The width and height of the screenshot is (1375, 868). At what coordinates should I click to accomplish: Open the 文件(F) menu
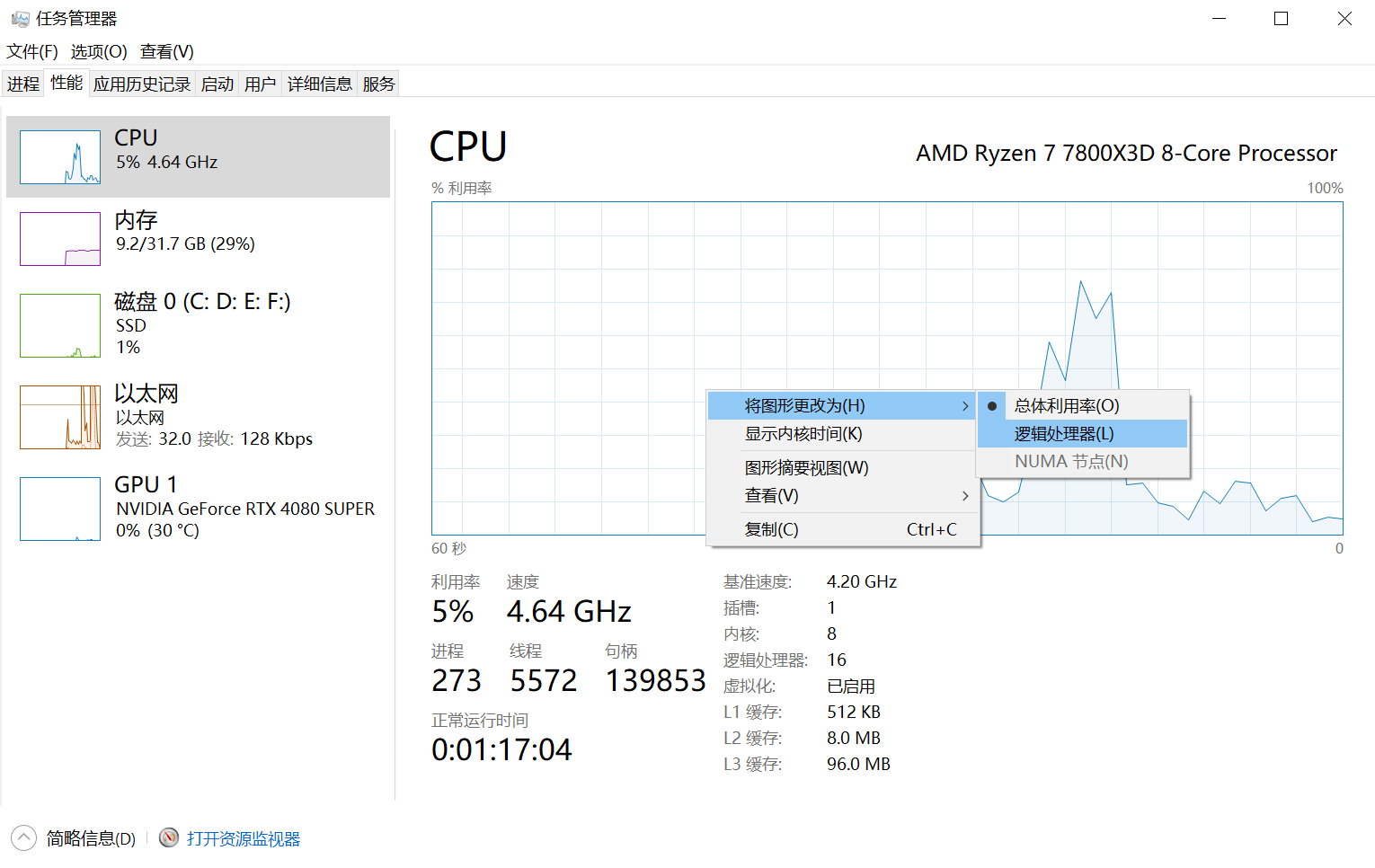32,52
